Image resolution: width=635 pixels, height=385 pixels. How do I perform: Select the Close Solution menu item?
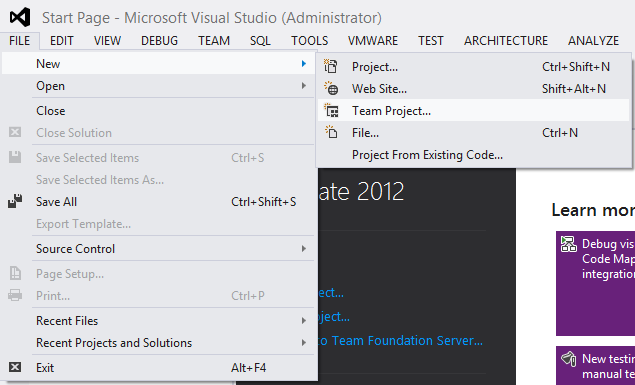pos(158,132)
